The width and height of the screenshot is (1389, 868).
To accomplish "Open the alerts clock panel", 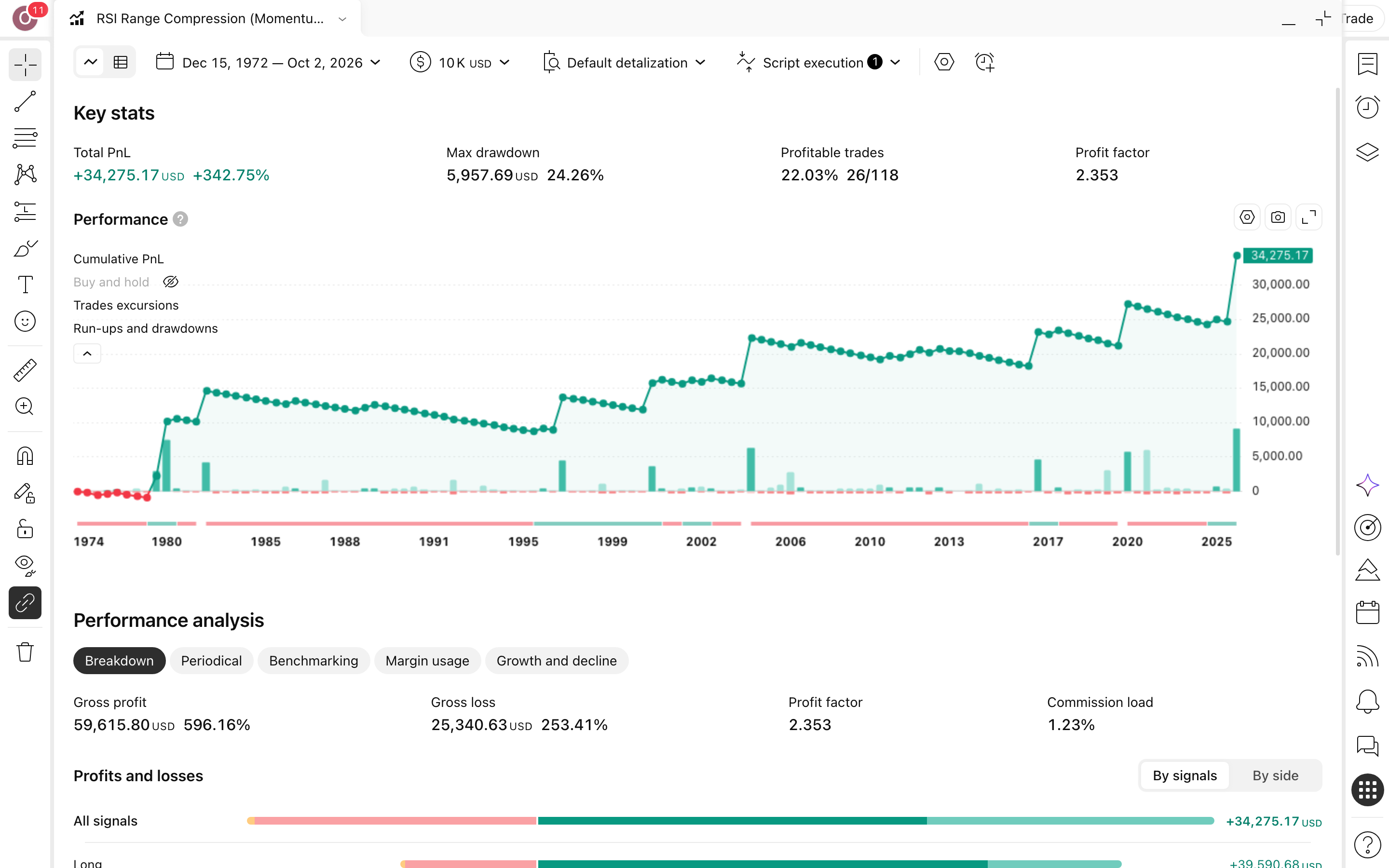I will pyautogui.click(x=1368, y=107).
